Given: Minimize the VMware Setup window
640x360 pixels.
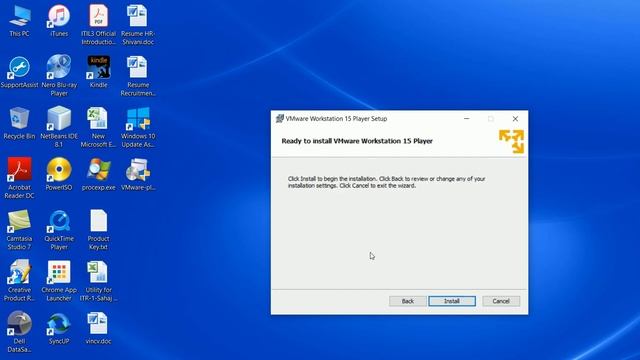Looking at the screenshot, I should (x=467, y=118).
